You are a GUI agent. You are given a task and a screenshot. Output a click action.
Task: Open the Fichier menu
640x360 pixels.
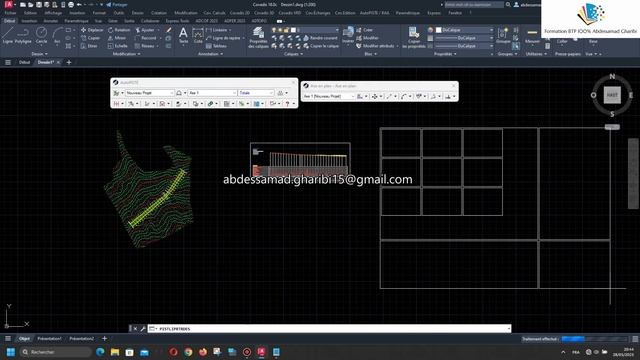click(10, 13)
